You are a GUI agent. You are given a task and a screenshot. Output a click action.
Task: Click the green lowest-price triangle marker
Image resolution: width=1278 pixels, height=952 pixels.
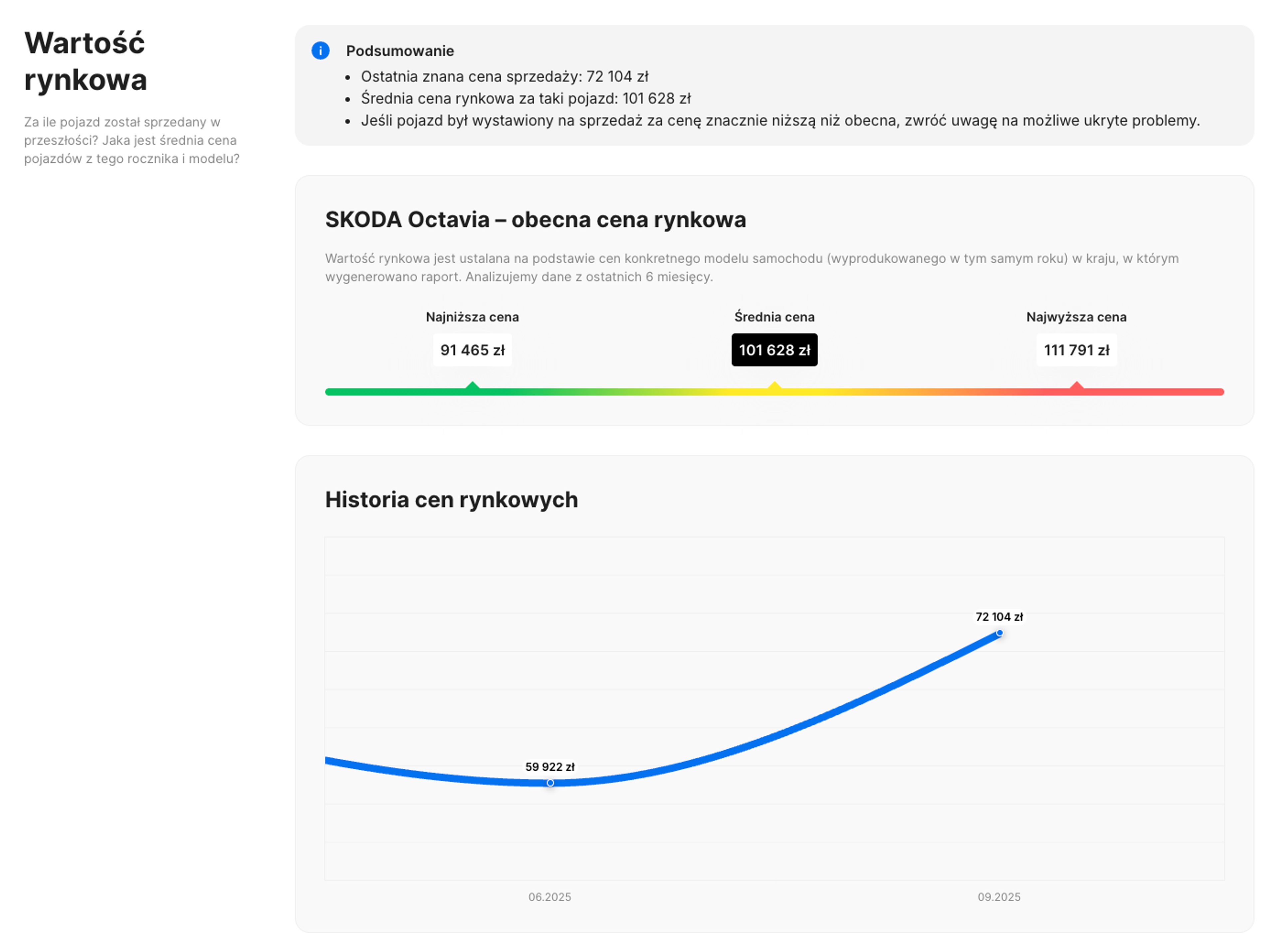(472, 386)
